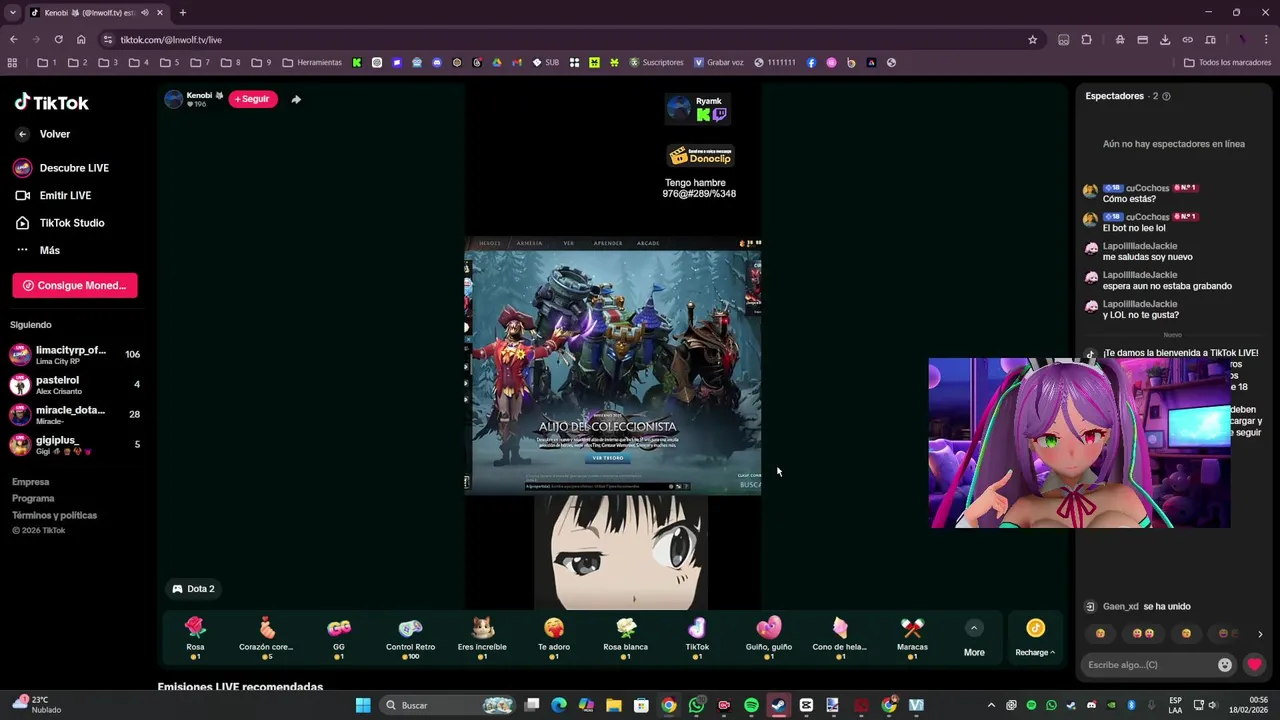Image resolution: width=1280 pixels, height=720 pixels.
Task: Open the Suscriptores bookmark
Action: pos(656,62)
